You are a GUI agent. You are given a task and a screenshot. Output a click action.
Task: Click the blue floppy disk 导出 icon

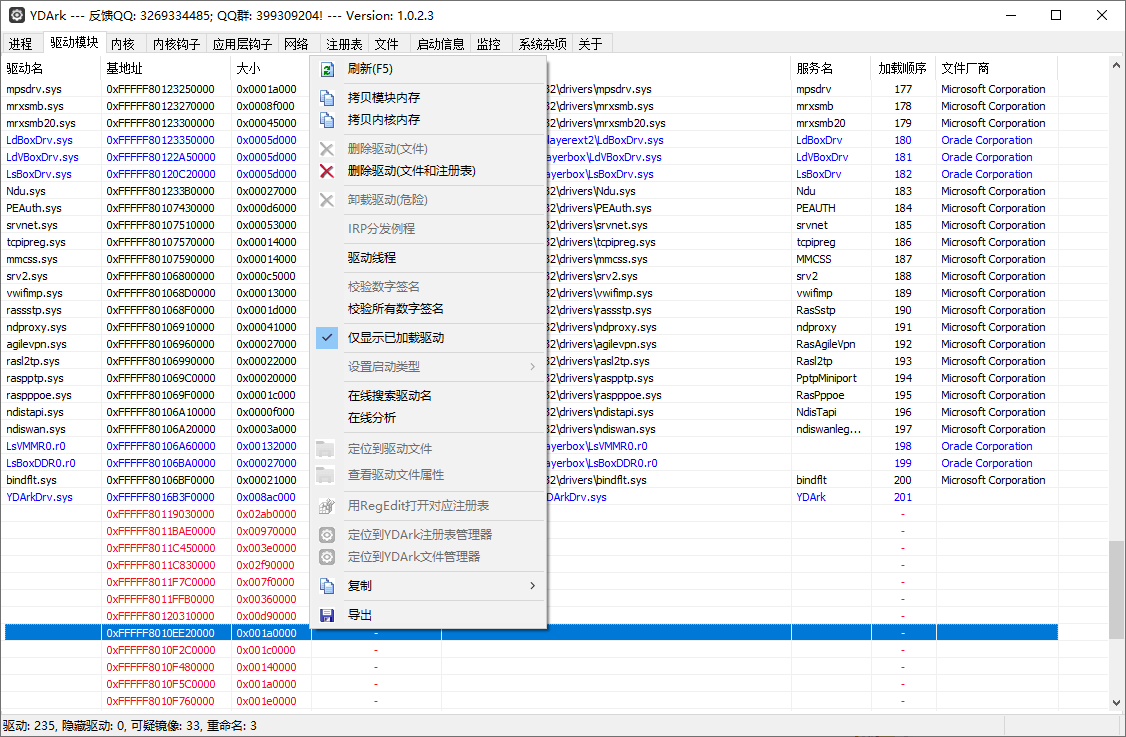pos(326,615)
